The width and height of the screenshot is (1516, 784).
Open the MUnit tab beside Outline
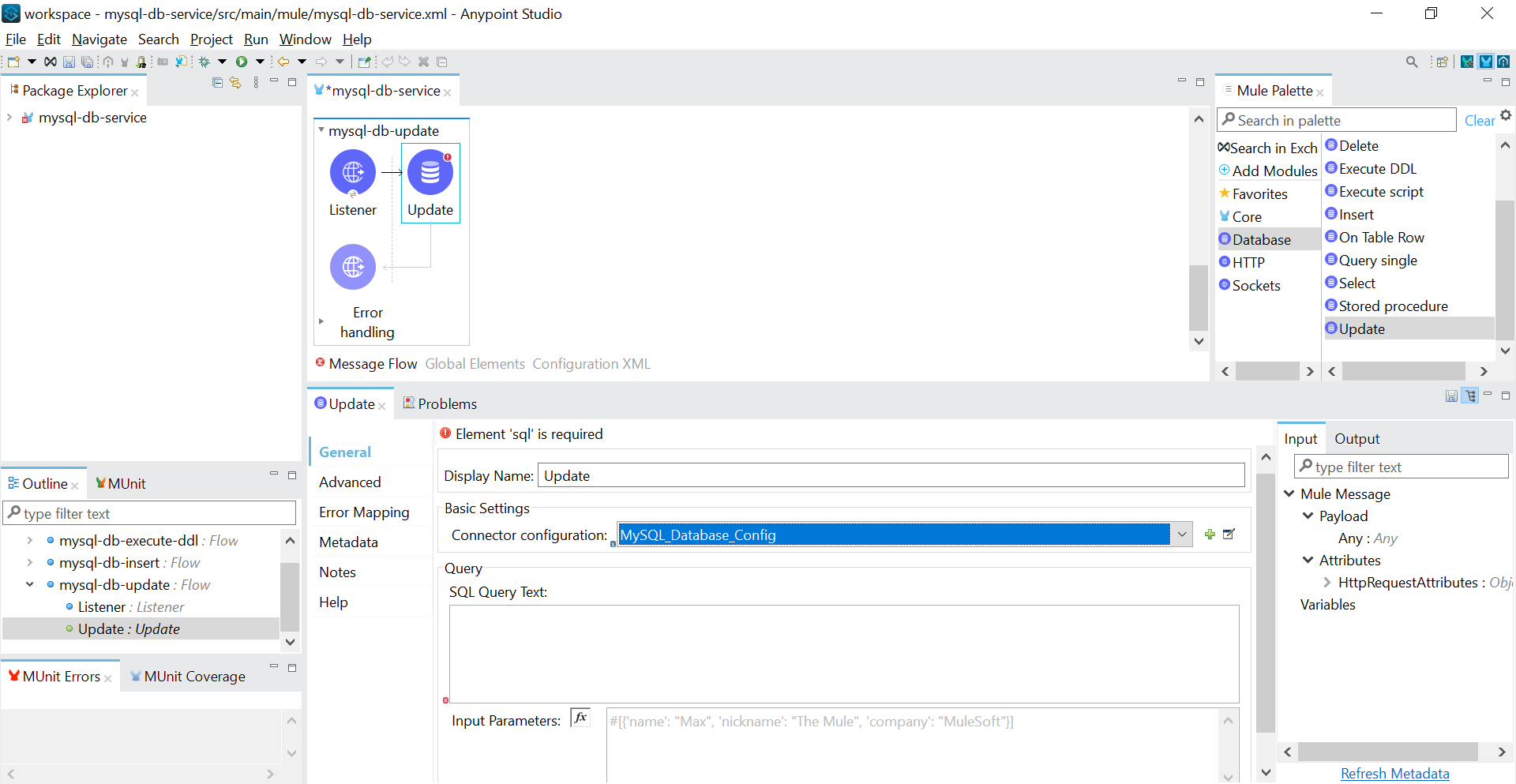pos(120,484)
